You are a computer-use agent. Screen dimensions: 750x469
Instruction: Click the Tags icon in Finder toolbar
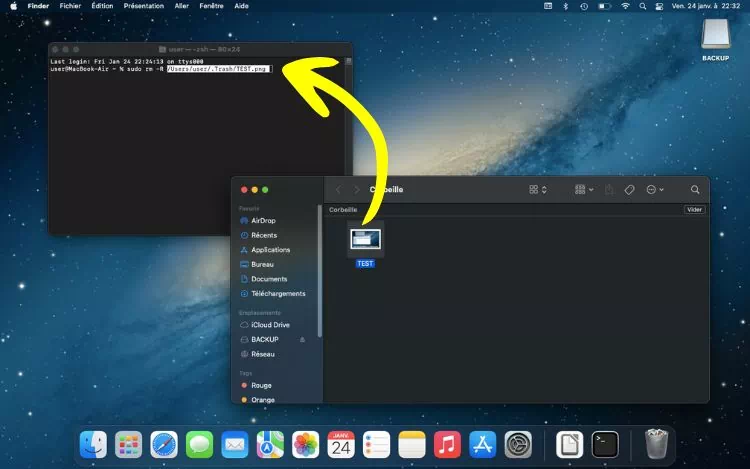tap(629, 189)
